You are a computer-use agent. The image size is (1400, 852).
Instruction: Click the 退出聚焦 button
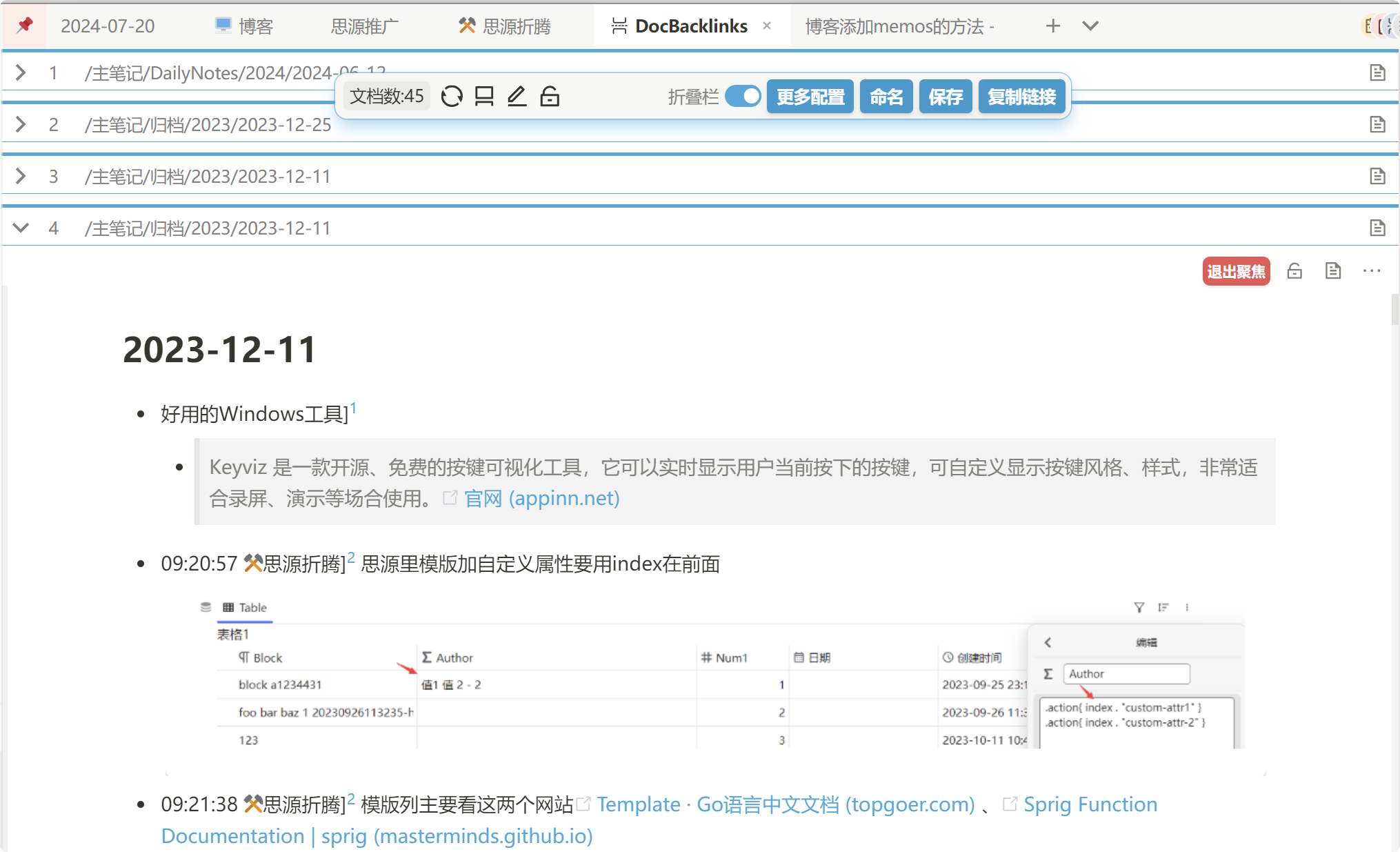tap(1236, 271)
